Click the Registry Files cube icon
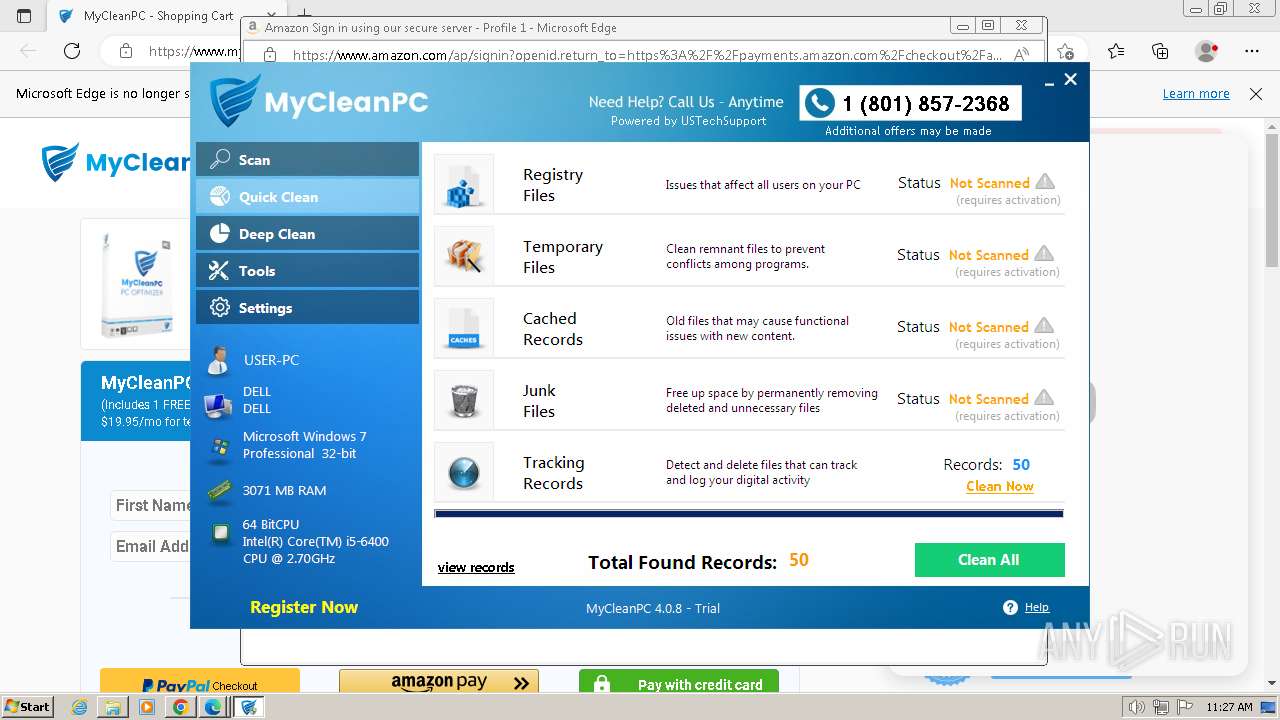 tap(464, 184)
